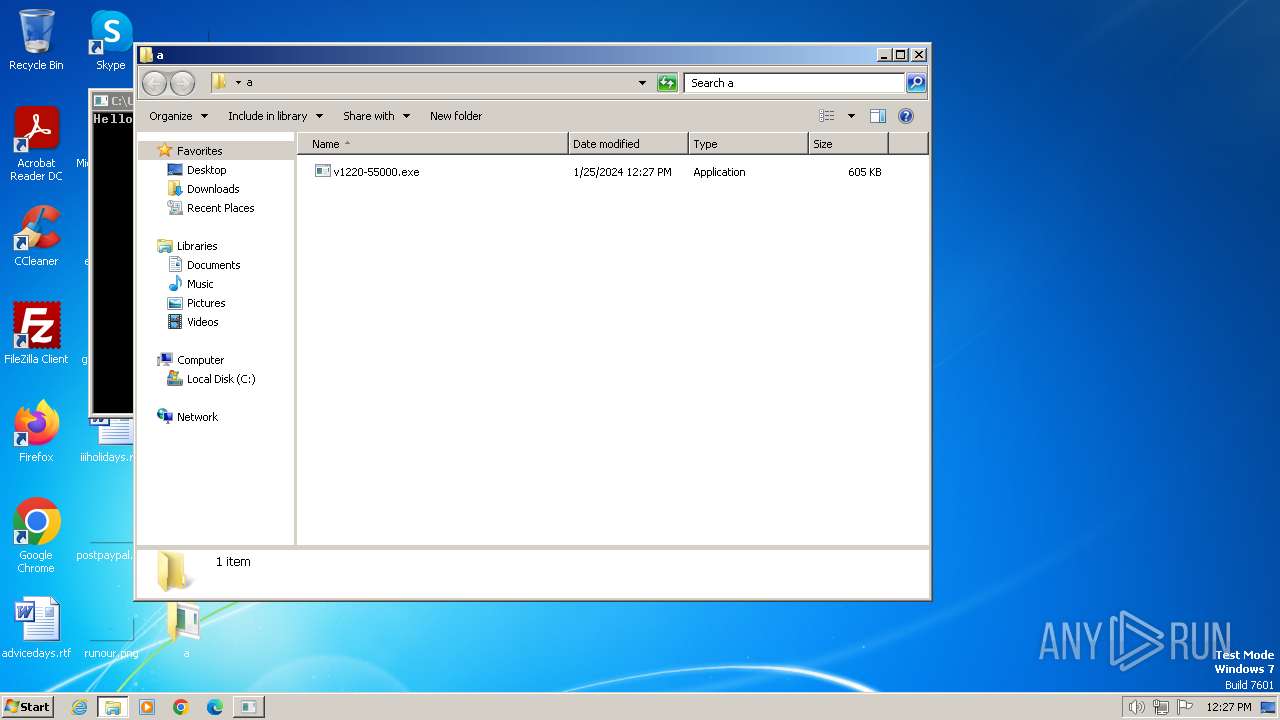Select advicedays.rtf desktop file
This screenshot has height=720, width=1280.
point(36,627)
